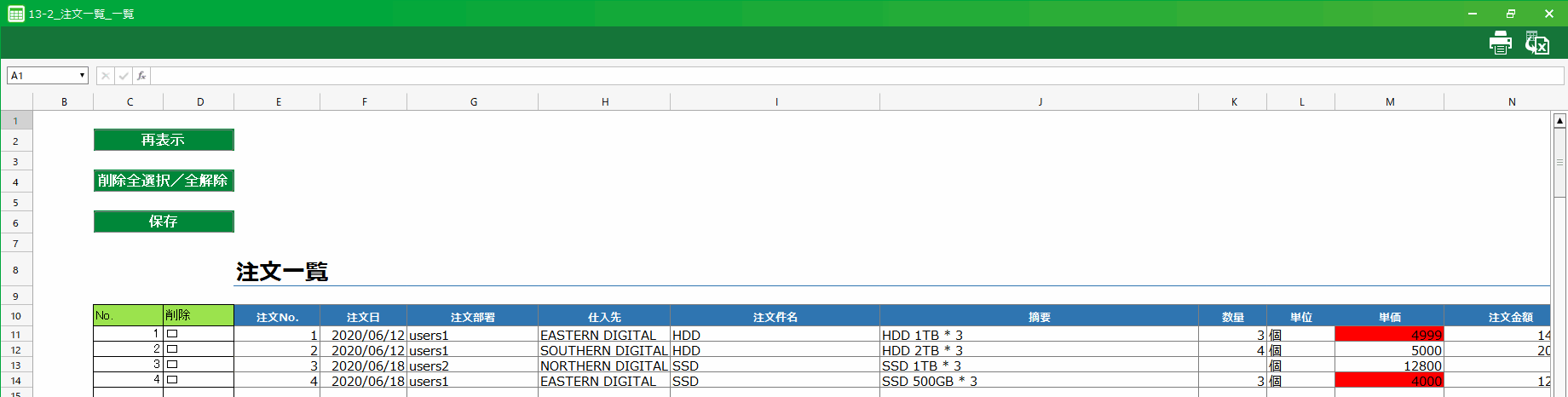Enable the delete checkbox for order No. 4
The image size is (1568, 397).
click(172, 380)
